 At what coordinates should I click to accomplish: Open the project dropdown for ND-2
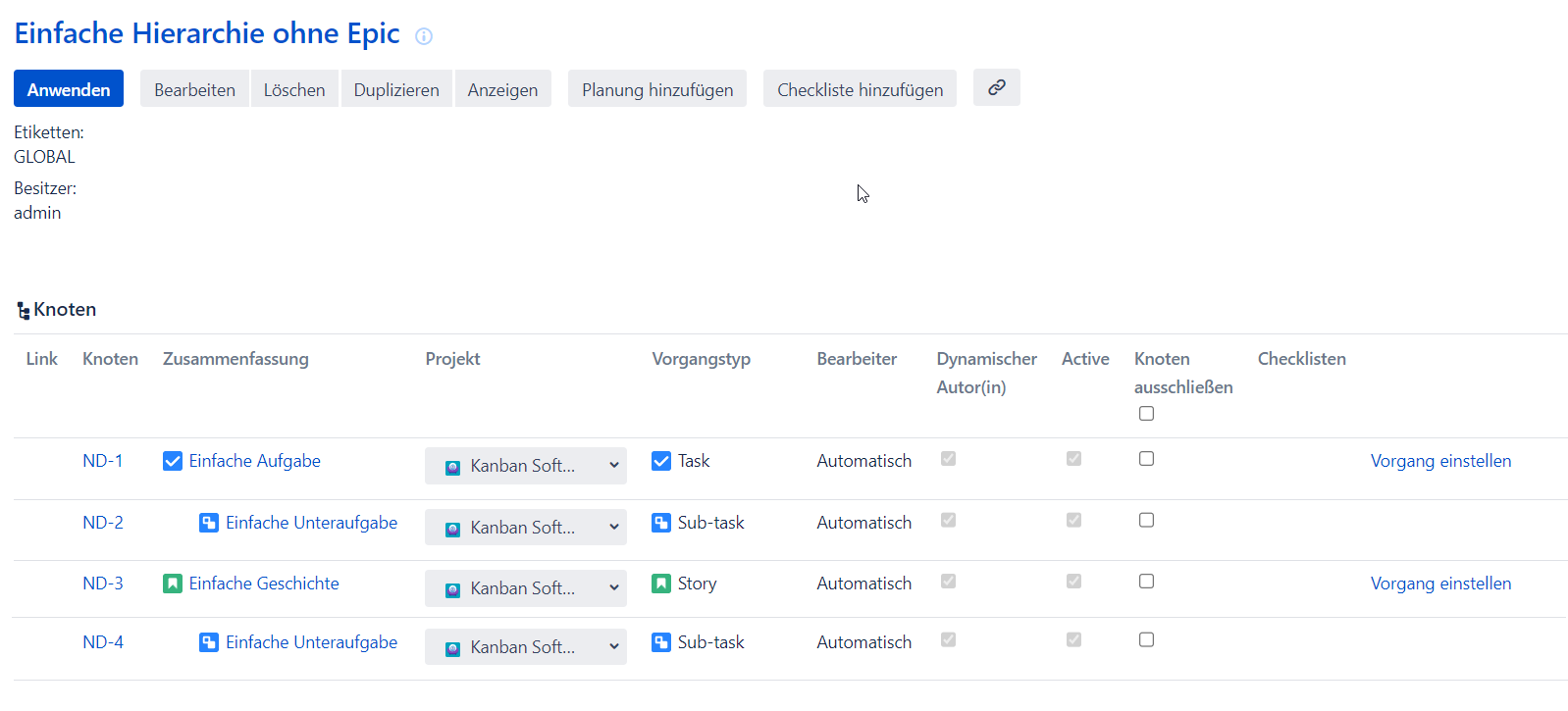tap(525, 528)
